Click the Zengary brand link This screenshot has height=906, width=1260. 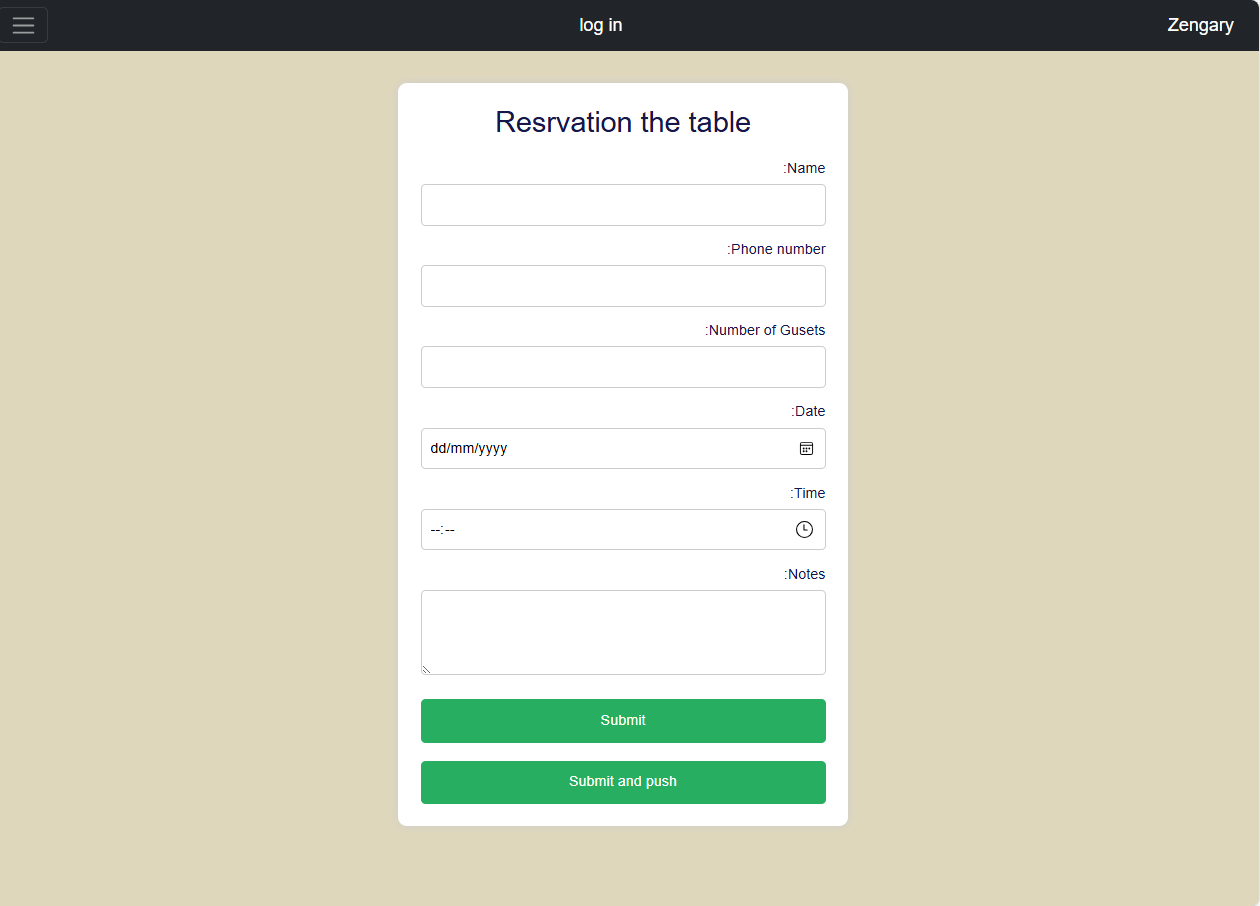point(1200,25)
